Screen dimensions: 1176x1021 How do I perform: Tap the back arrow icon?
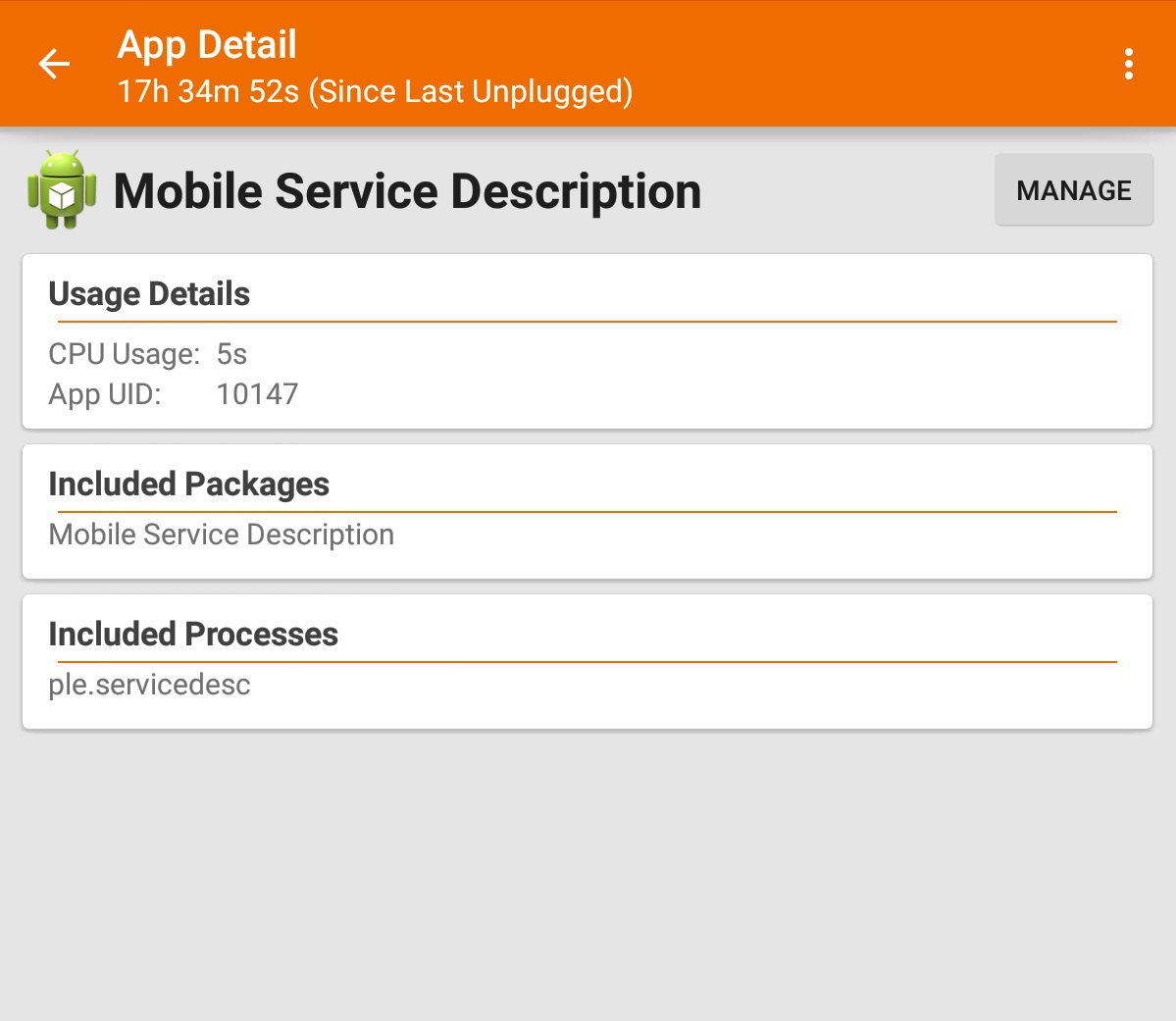click(x=55, y=64)
